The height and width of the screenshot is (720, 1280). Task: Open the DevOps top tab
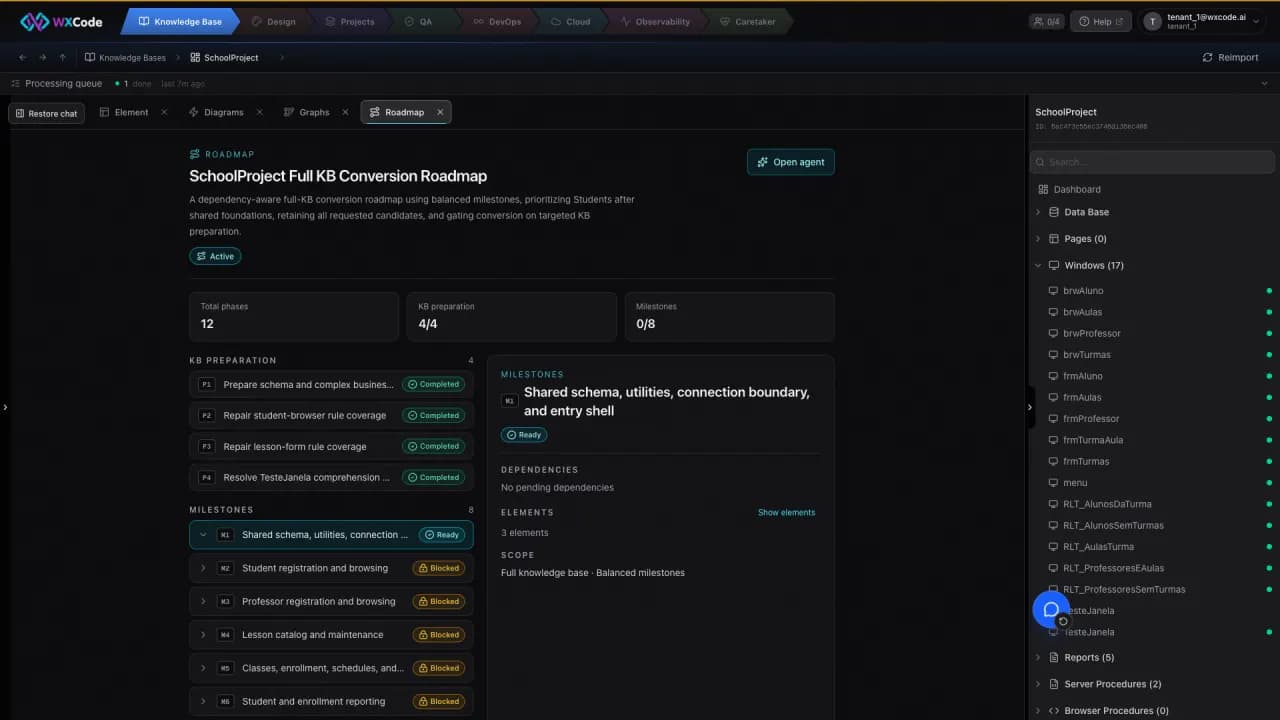(497, 21)
